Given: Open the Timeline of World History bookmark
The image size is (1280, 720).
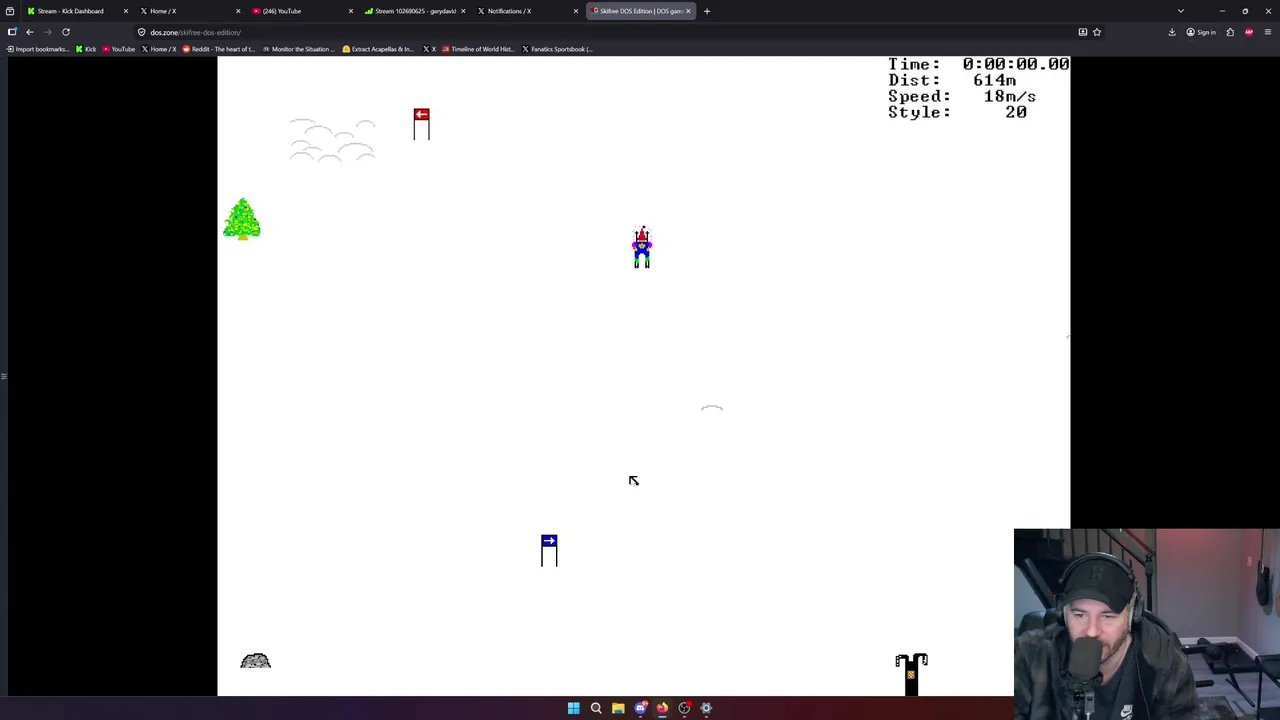Looking at the screenshot, I should pos(478,49).
